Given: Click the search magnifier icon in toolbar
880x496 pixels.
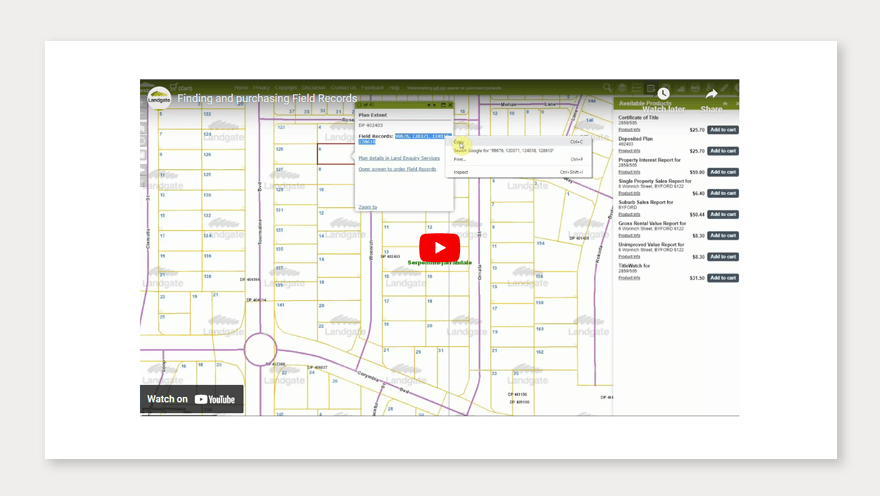Looking at the screenshot, I should (607, 88).
